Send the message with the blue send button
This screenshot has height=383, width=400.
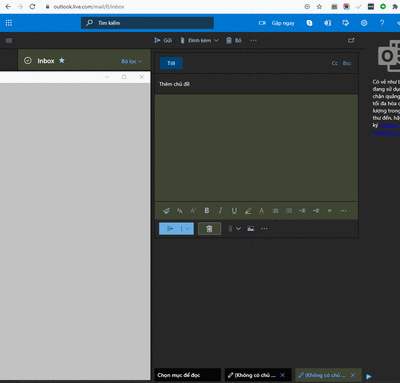170,229
